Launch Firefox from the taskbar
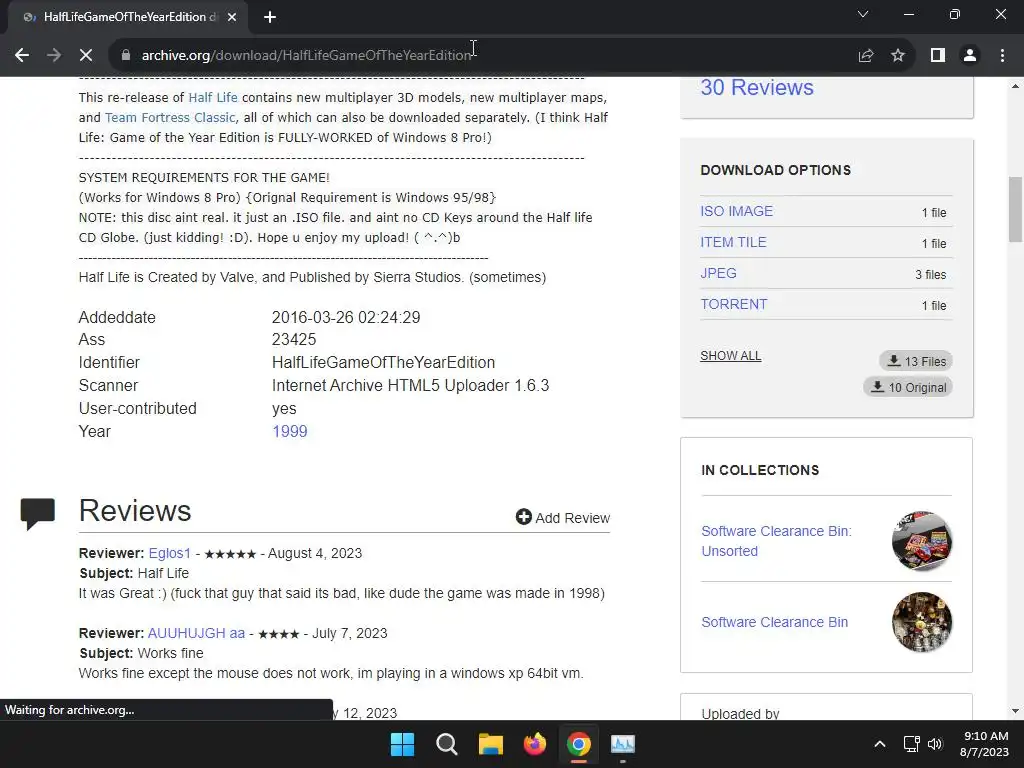This screenshot has height=768, width=1024. (535, 744)
